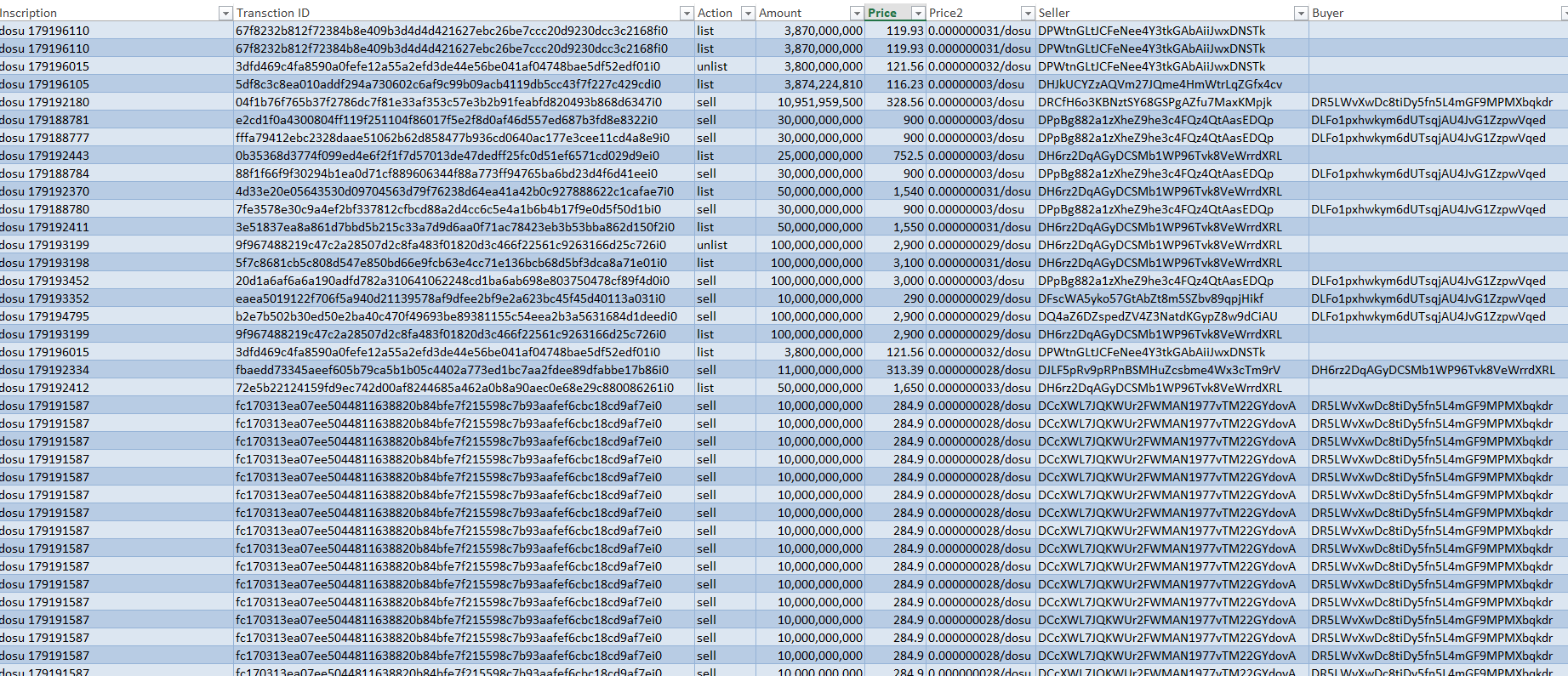Select transaction ID starting with 88f1f66f9f30294b
1568x676 pixels.
click(x=464, y=173)
